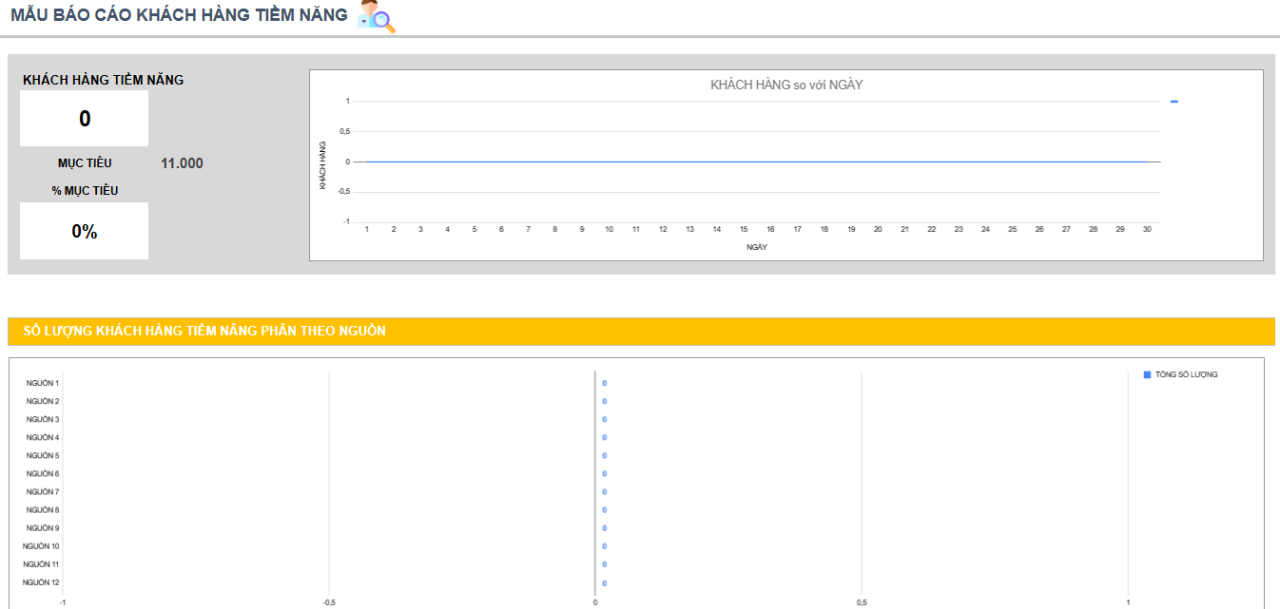Click the white cell showing 0%
This screenshot has width=1280, height=609.
(84, 231)
